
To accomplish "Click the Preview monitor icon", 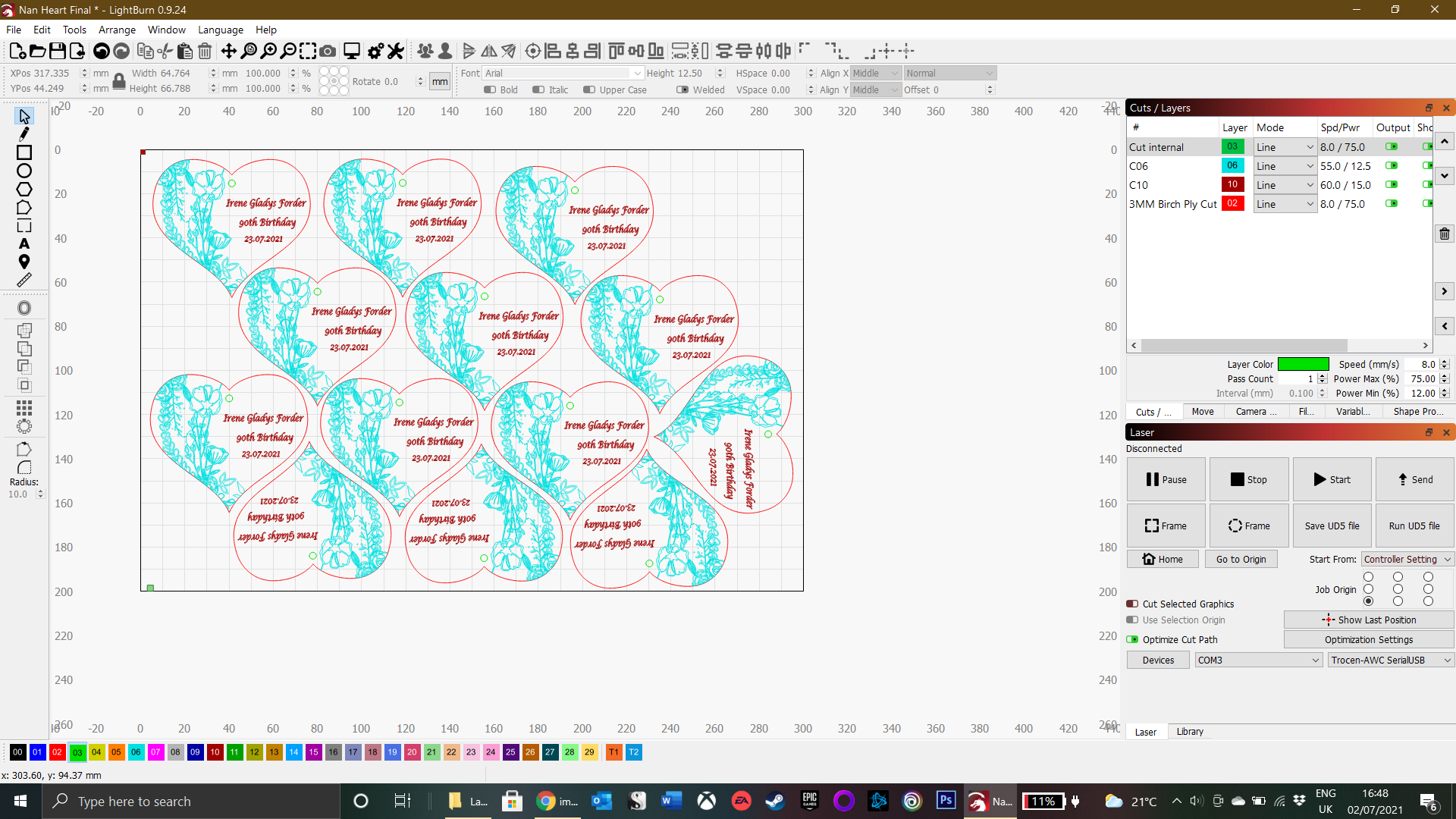I will (352, 51).
